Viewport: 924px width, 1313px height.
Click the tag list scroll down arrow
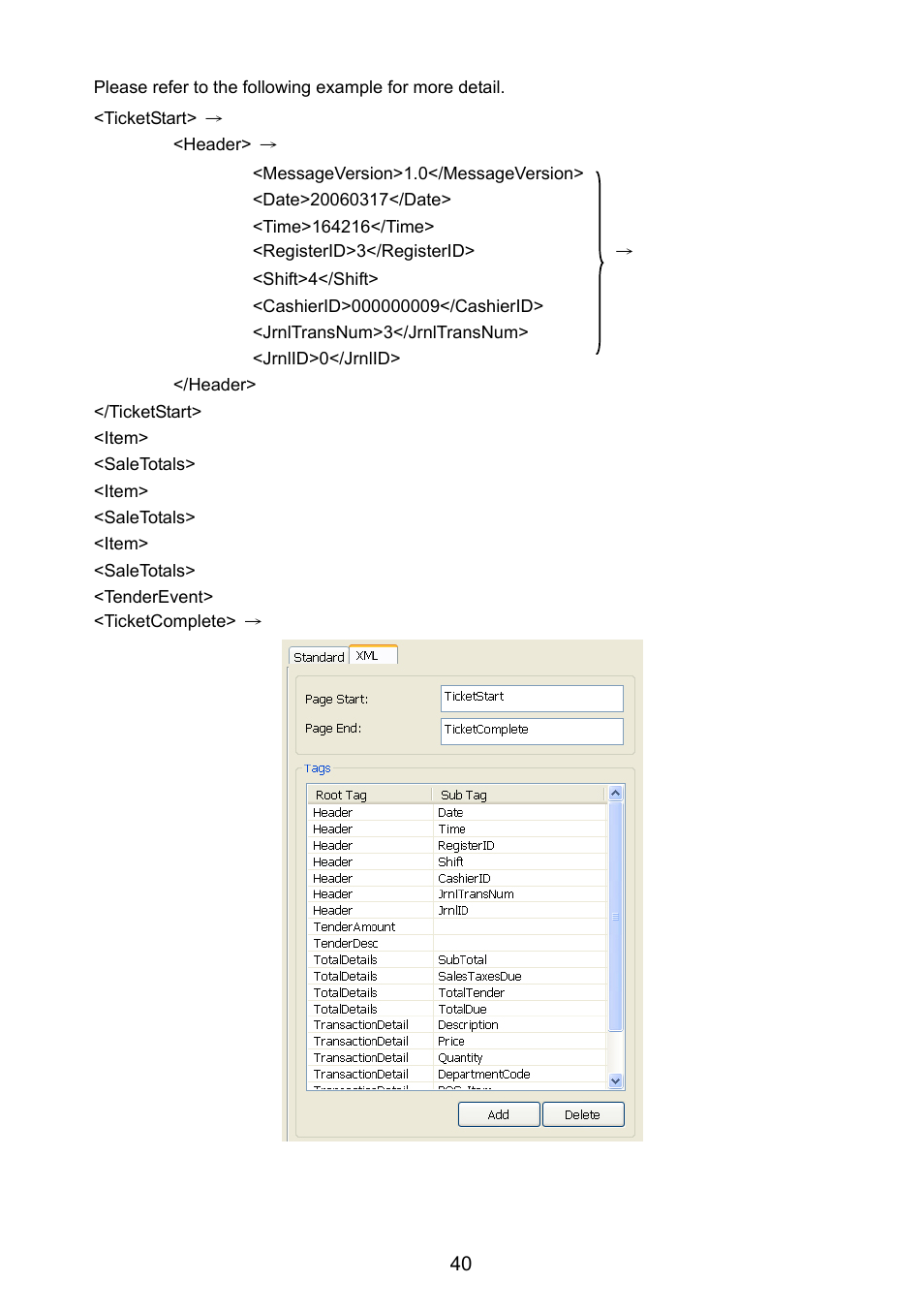click(615, 1080)
